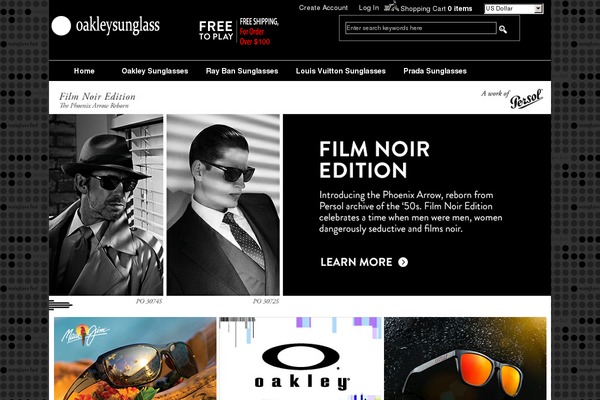The height and width of the screenshot is (400, 600).
Task: Click the search magnifier icon
Action: coord(503,29)
